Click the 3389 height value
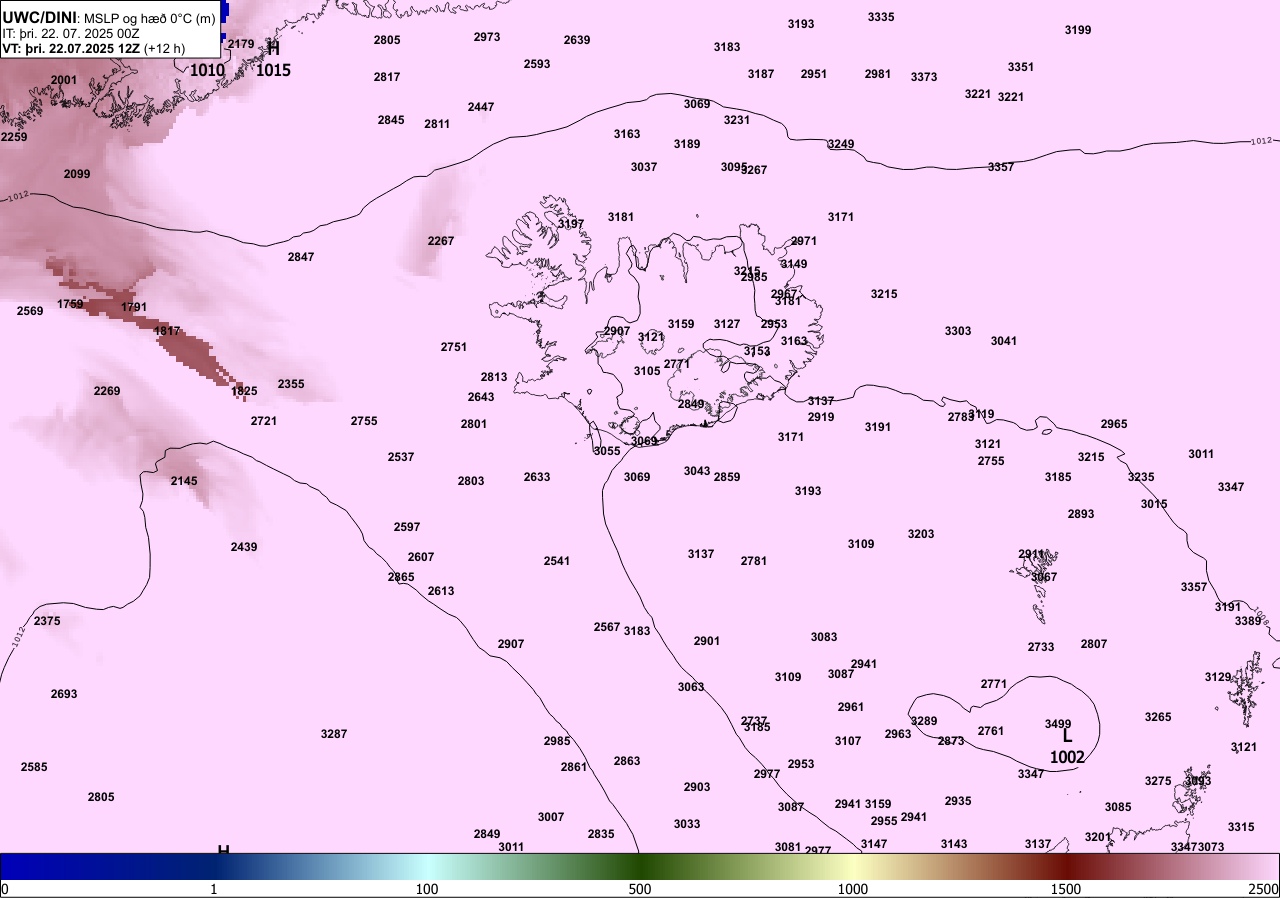This screenshot has width=1280, height=898. click(x=1248, y=621)
